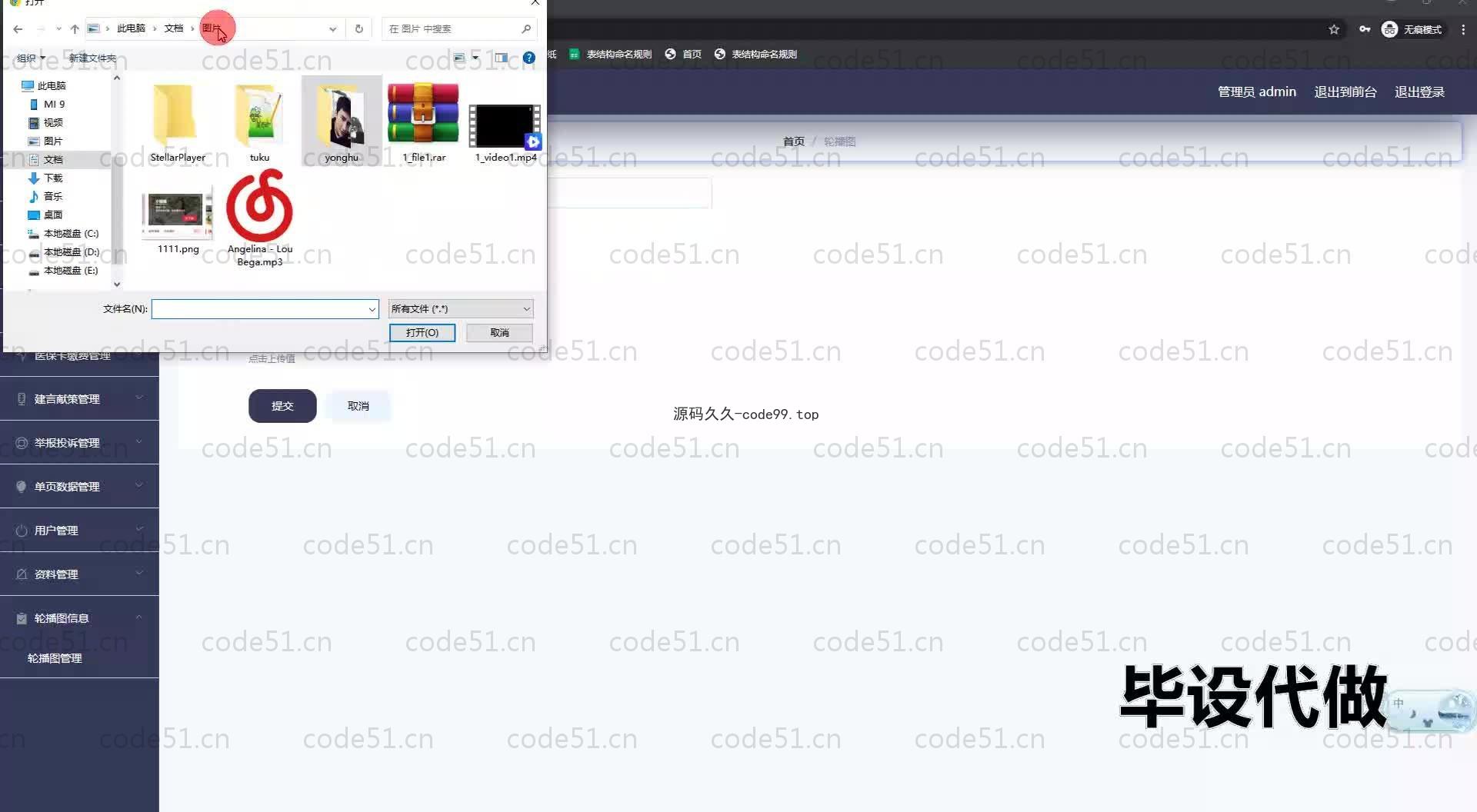Open 轮播图管理 submenu item

(55, 658)
